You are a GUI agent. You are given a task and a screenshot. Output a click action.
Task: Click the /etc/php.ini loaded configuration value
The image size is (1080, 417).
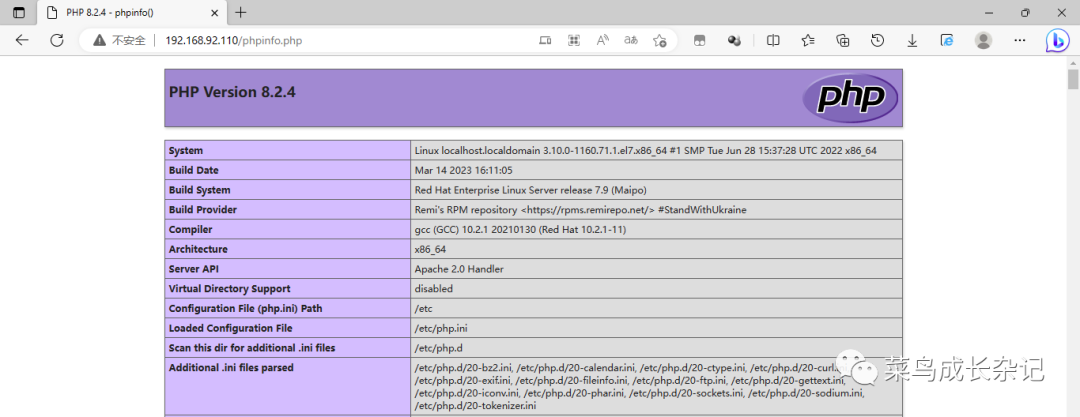point(442,329)
